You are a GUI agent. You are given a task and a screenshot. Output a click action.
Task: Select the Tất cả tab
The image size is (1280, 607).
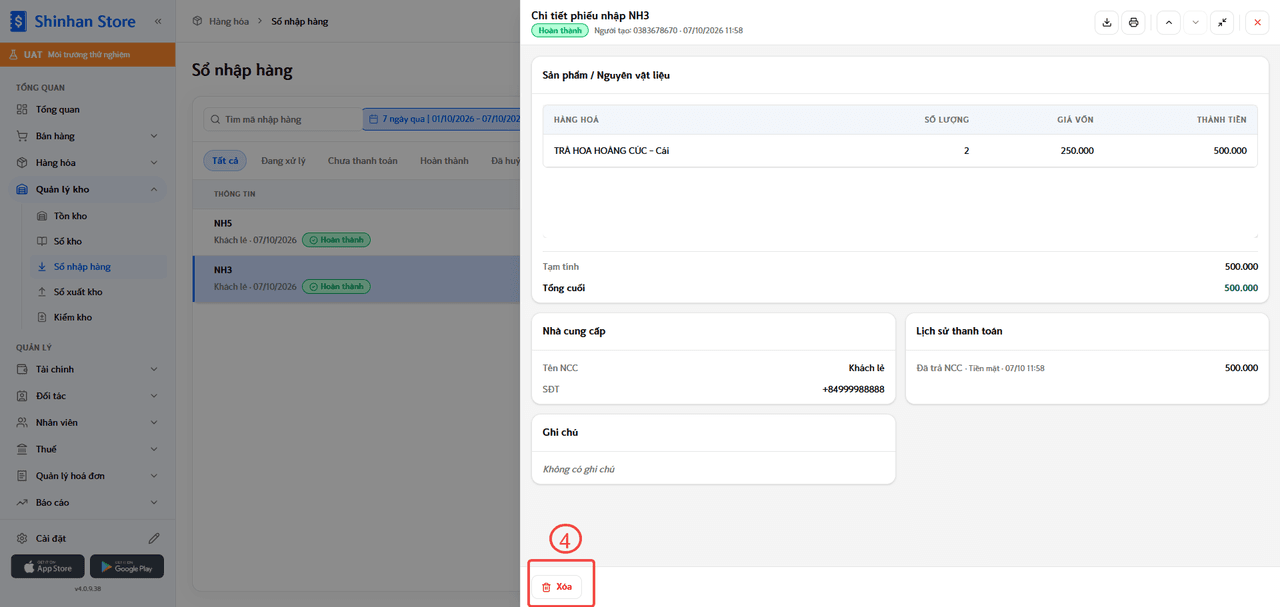225,161
